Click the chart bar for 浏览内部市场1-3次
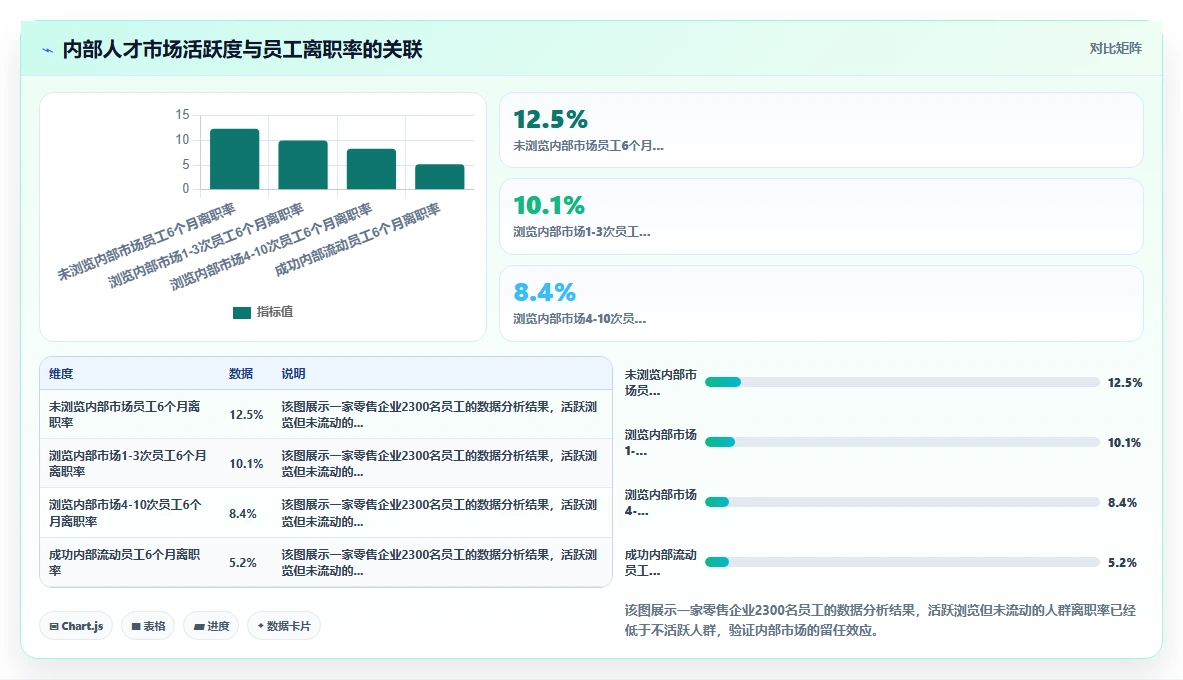 (x=303, y=165)
